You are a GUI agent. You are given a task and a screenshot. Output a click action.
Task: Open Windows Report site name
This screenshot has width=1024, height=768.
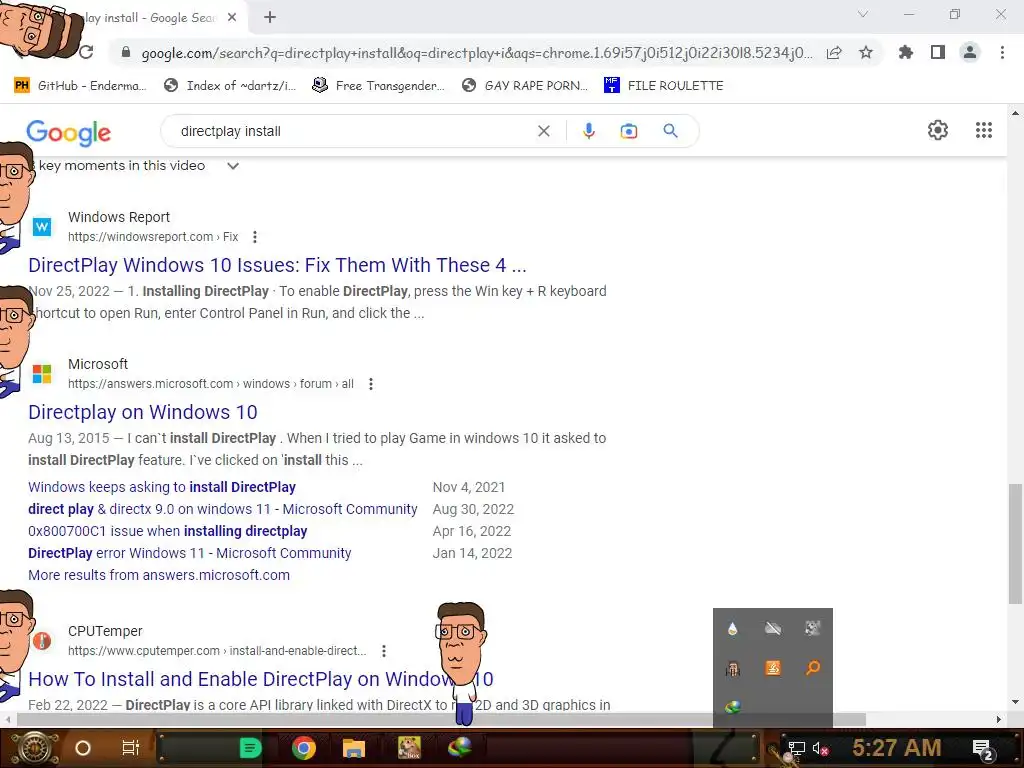pos(119,217)
